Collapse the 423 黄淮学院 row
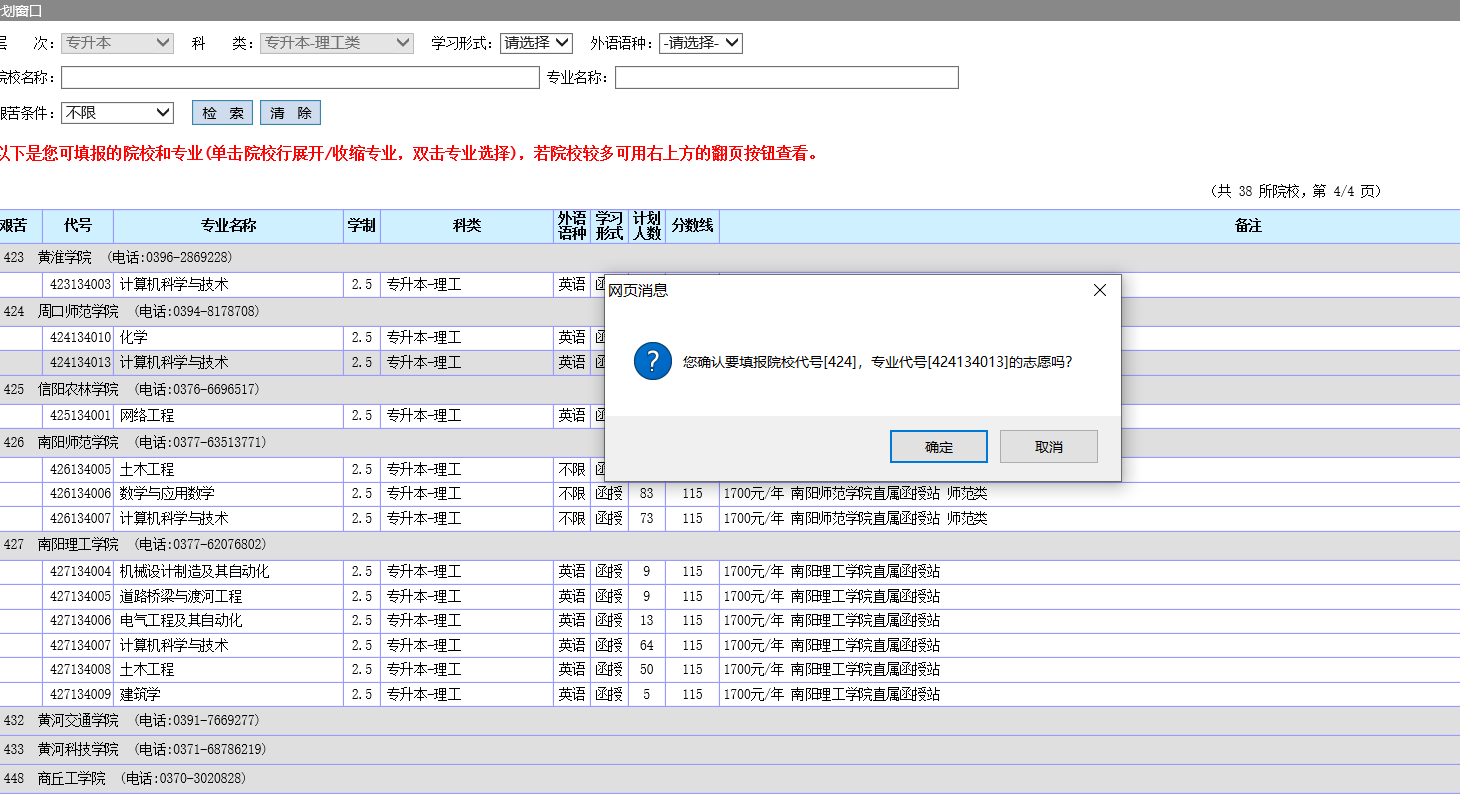Image resolution: width=1460 pixels, height=806 pixels. (730, 257)
